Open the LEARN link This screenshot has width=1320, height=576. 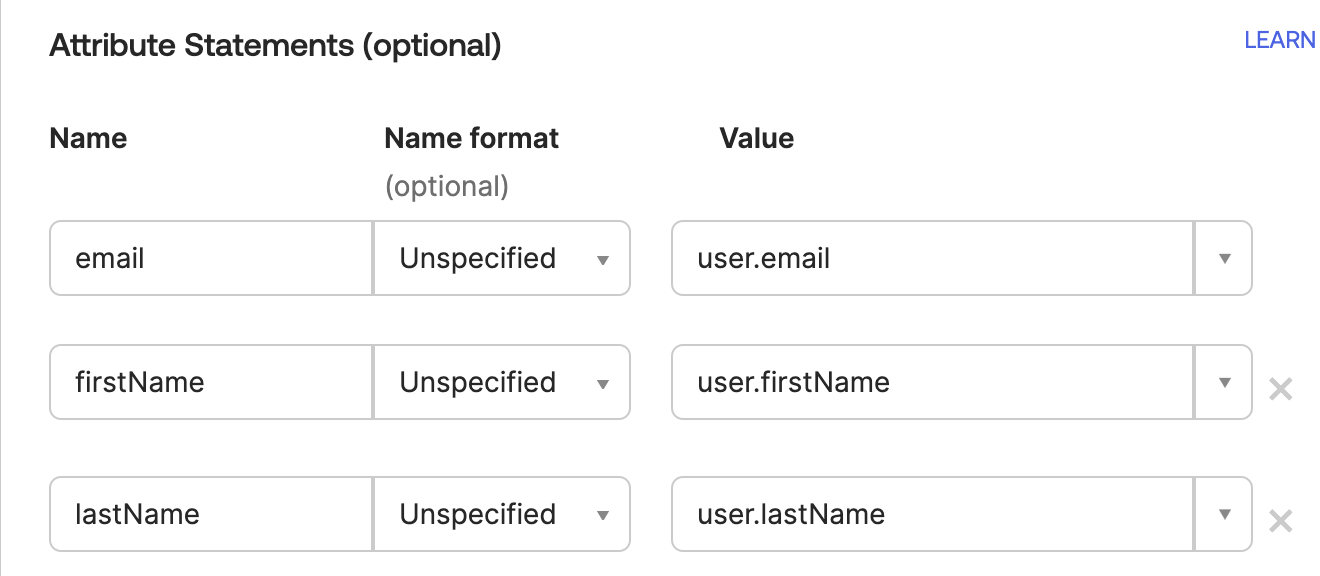1279,40
